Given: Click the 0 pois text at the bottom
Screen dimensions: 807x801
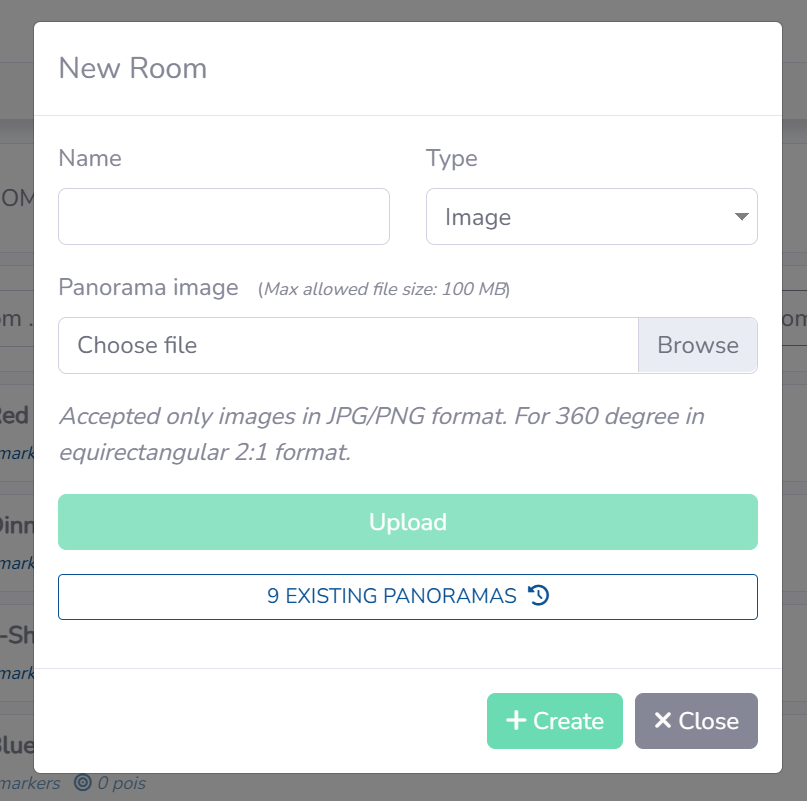Looking at the screenshot, I should [121, 783].
